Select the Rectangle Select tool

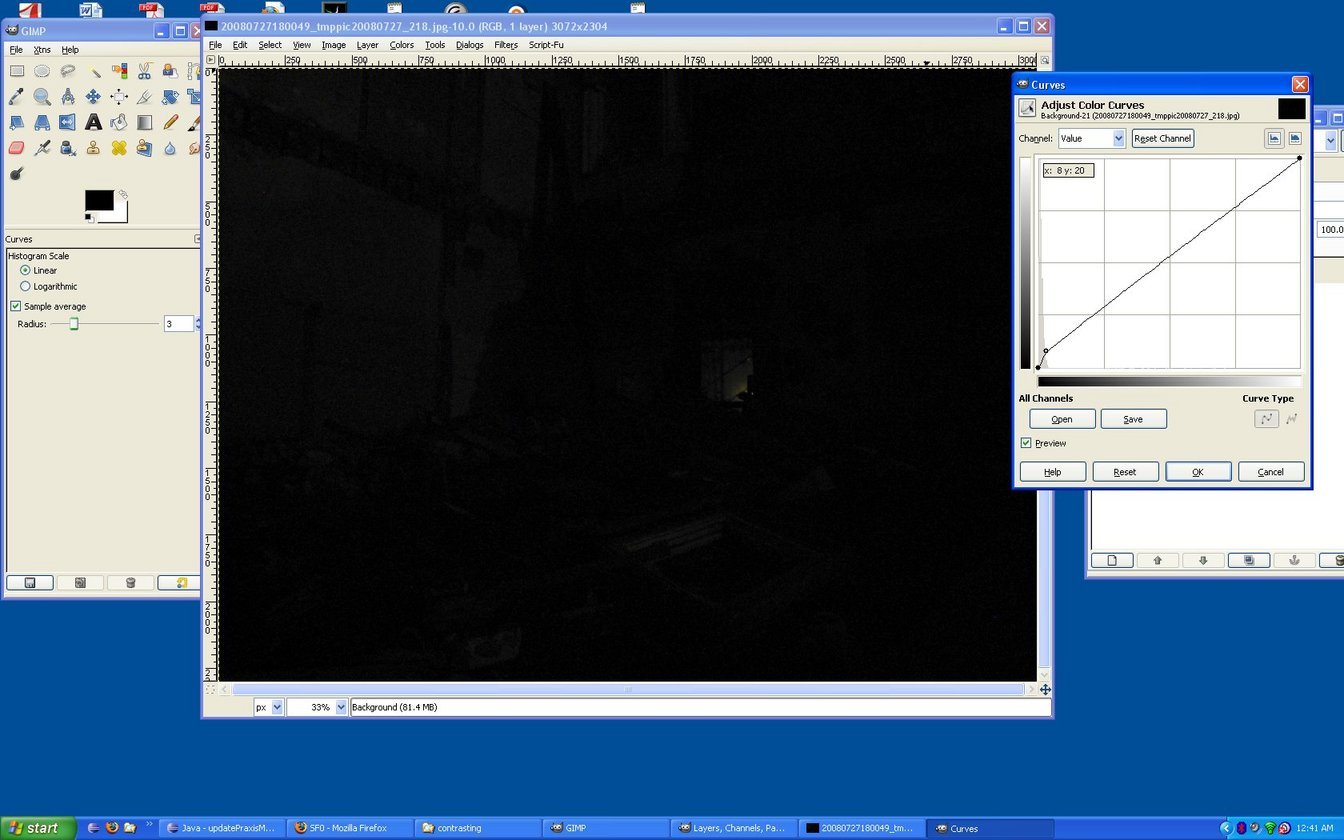(x=17, y=71)
